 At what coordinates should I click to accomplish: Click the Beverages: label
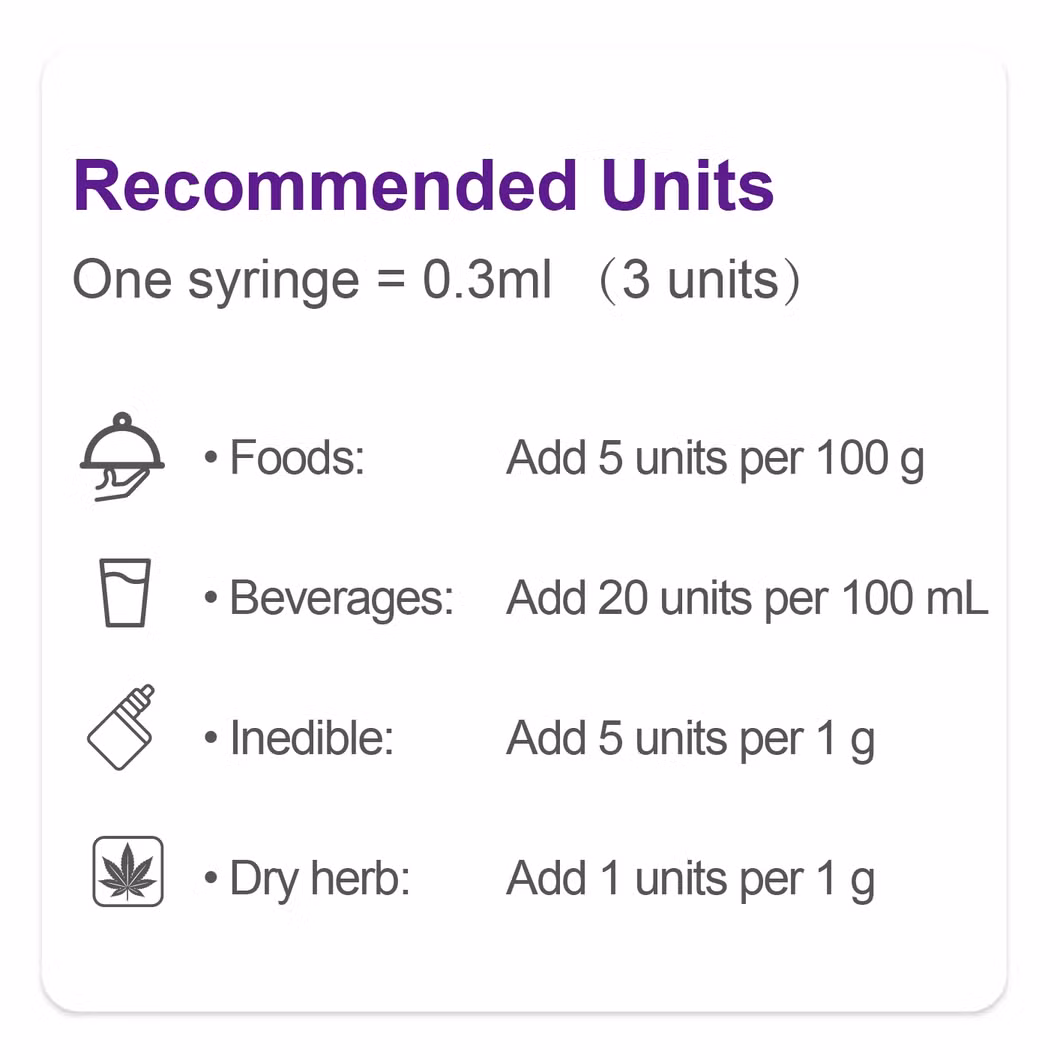coord(341,599)
